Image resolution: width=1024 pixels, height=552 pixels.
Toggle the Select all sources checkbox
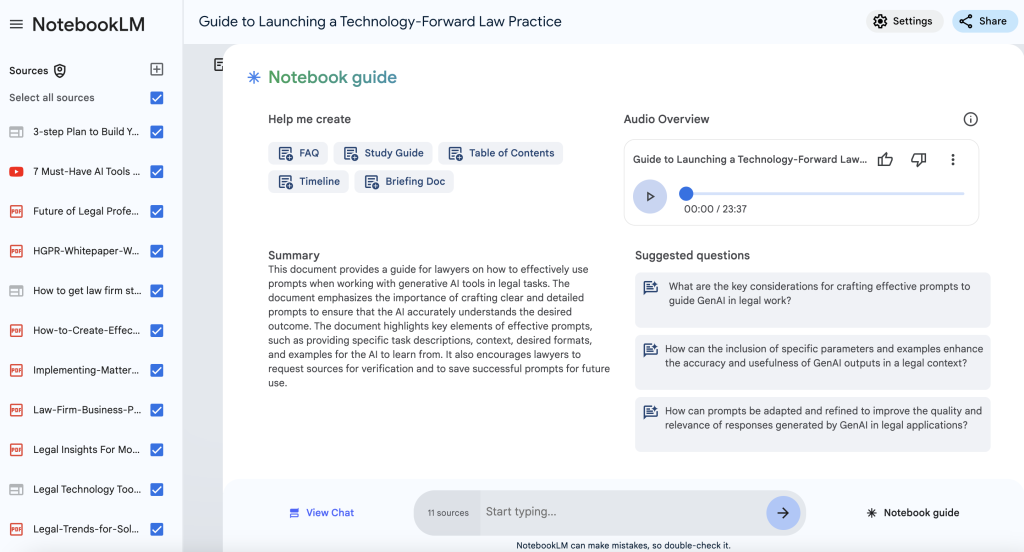157,98
